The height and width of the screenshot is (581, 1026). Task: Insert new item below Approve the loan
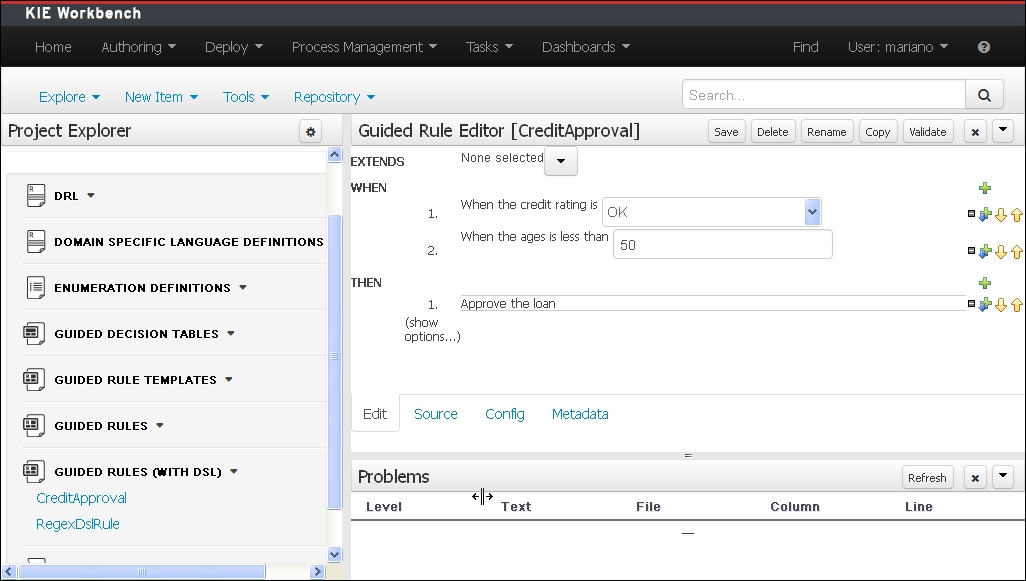(985, 305)
